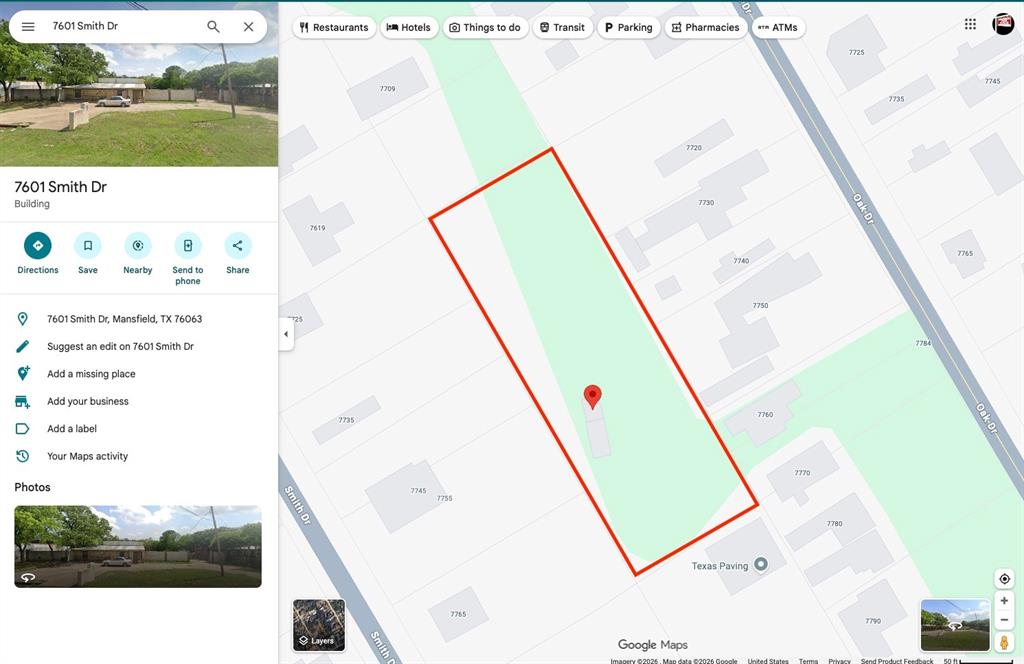
Task: Select the Pharmacies category chip
Action: 705,27
